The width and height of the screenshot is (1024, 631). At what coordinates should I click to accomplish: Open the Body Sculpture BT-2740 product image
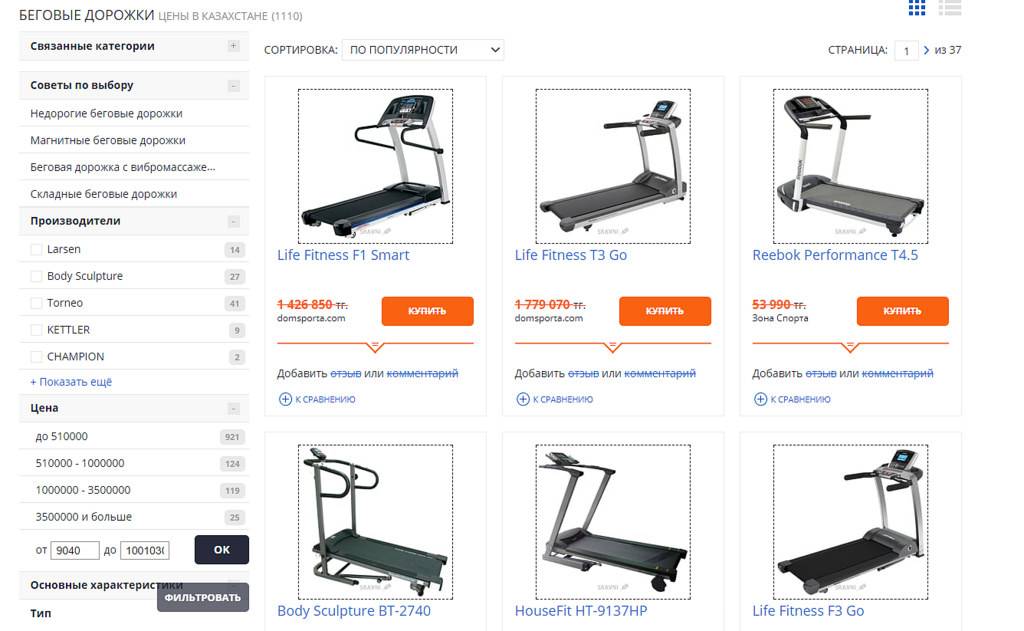[x=376, y=522]
